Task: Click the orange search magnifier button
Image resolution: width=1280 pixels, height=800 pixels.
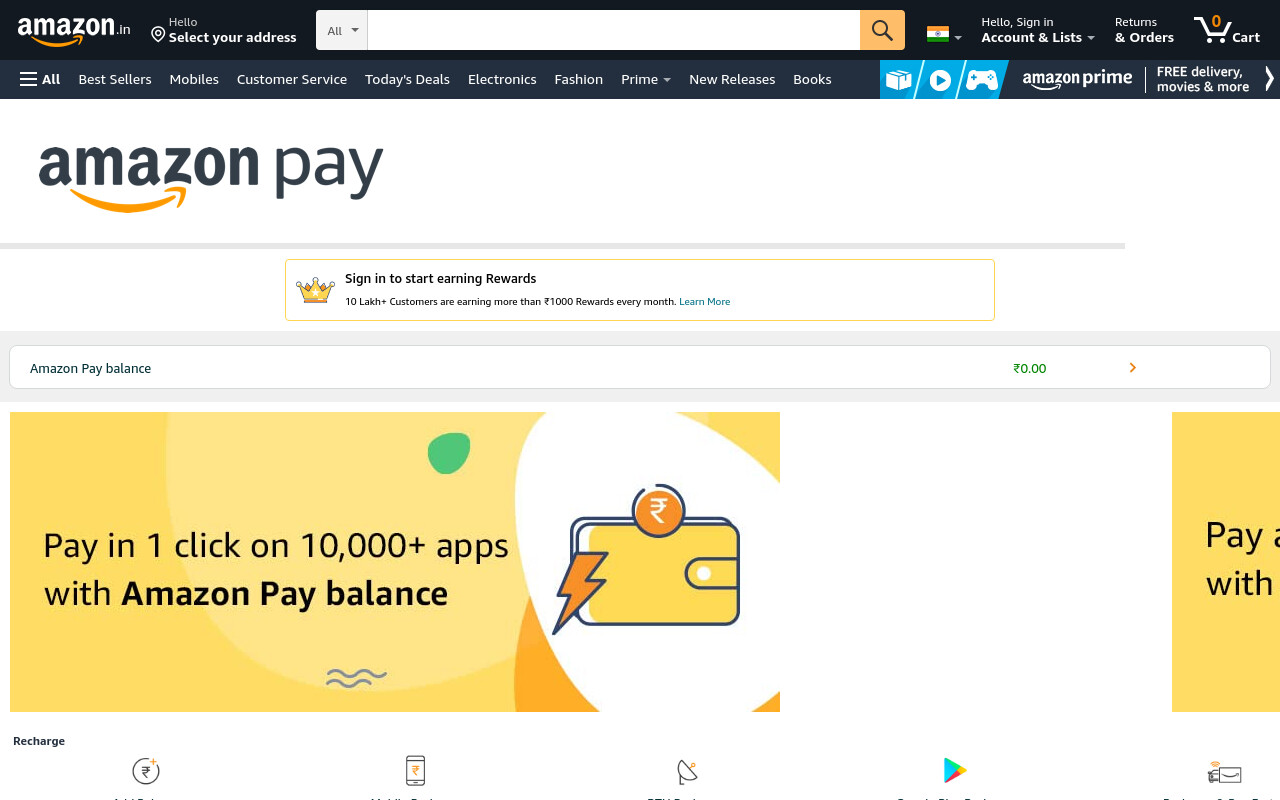Action: coord(882,30)
